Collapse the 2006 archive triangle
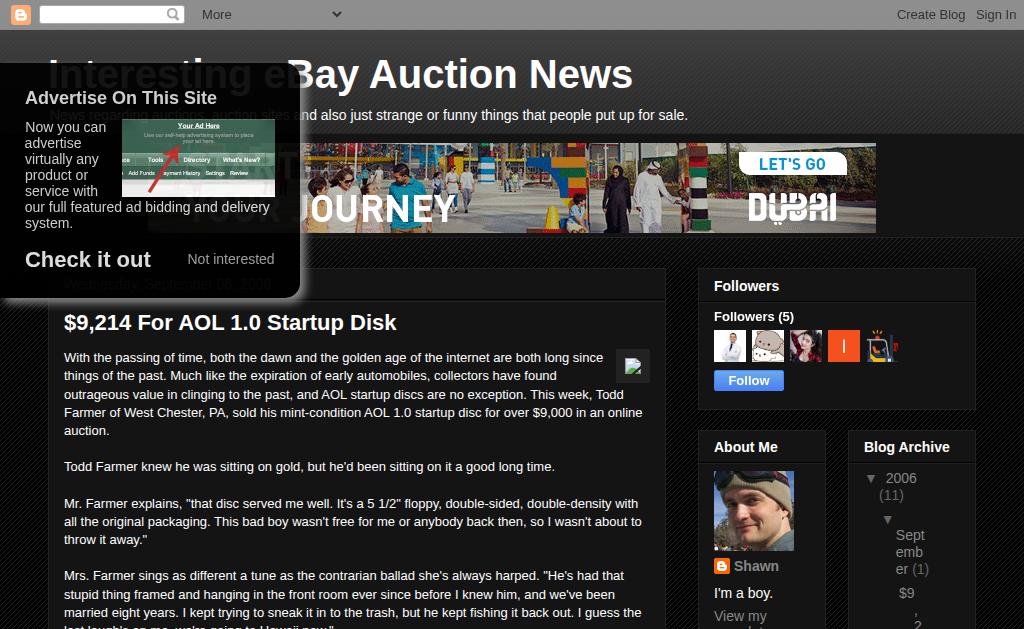 coord(871,479)
